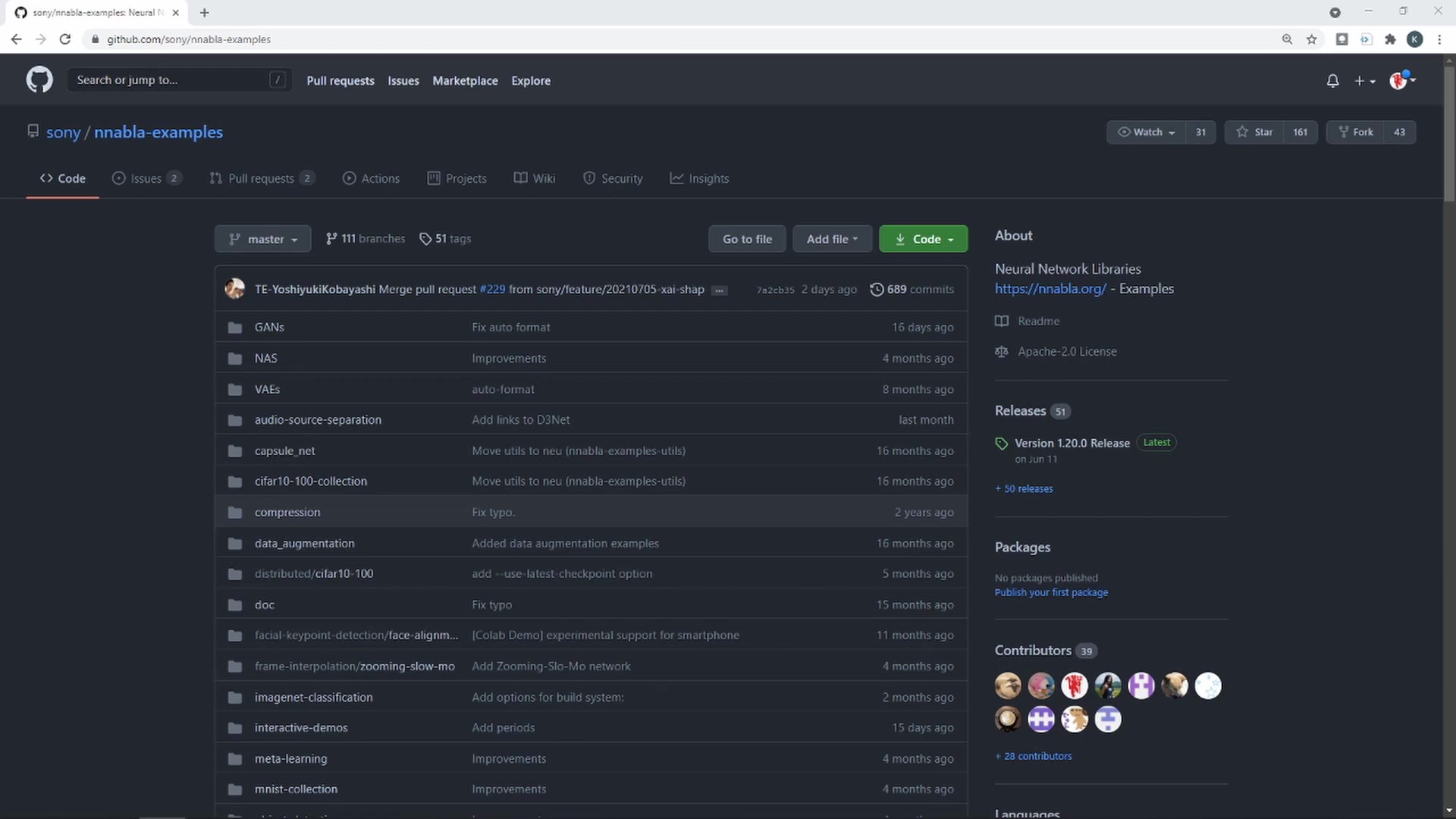This screenshot has width=1456, height=819.
Task: Click the commit history clock icon
Action: point(877,290)
